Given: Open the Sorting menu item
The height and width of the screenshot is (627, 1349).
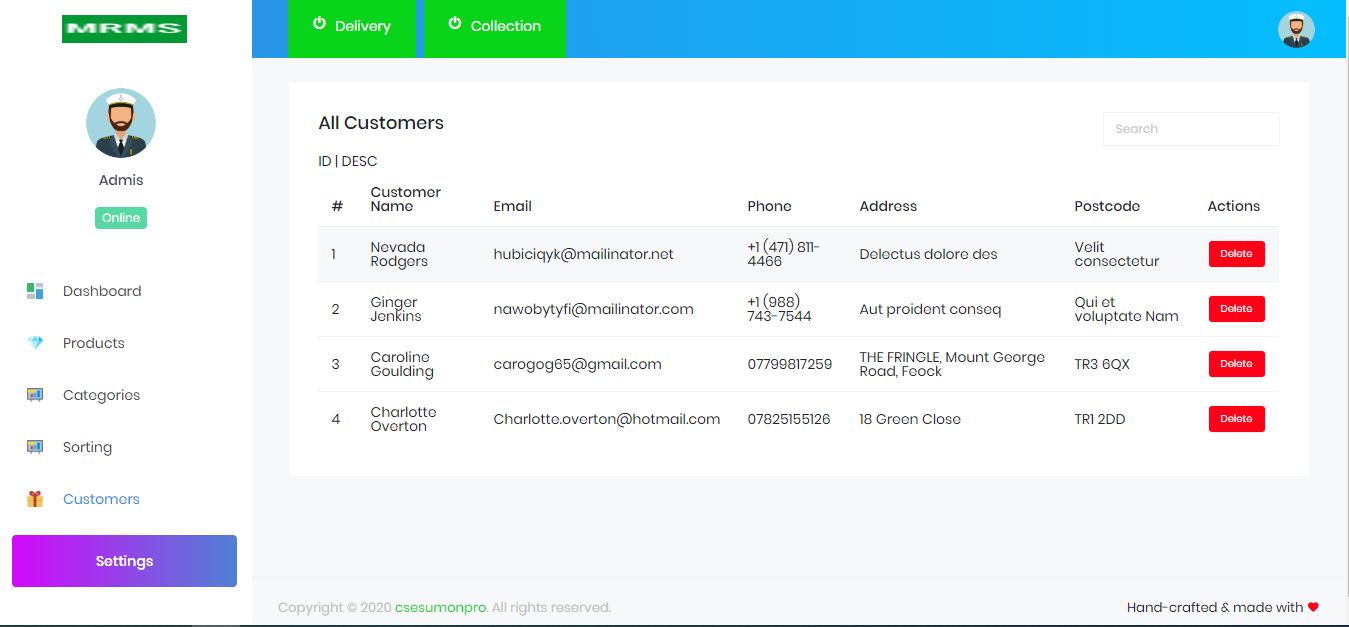Looking at the screenshot, I should coord(88,447).
